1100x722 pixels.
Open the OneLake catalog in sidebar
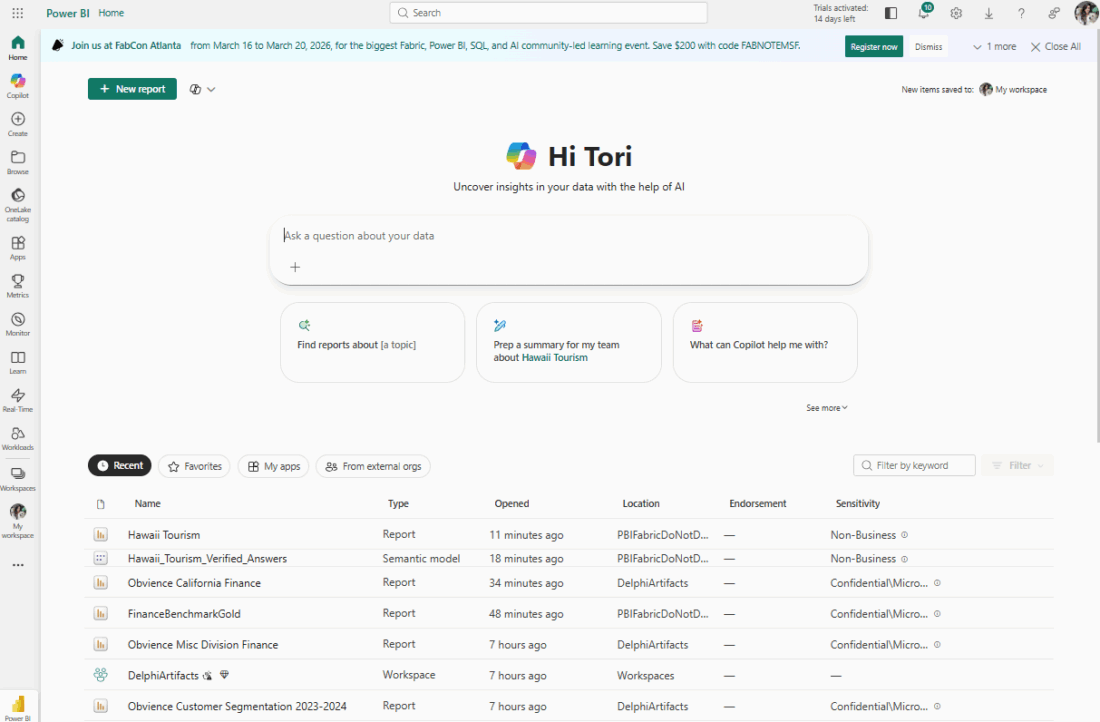tap(18, 201)
